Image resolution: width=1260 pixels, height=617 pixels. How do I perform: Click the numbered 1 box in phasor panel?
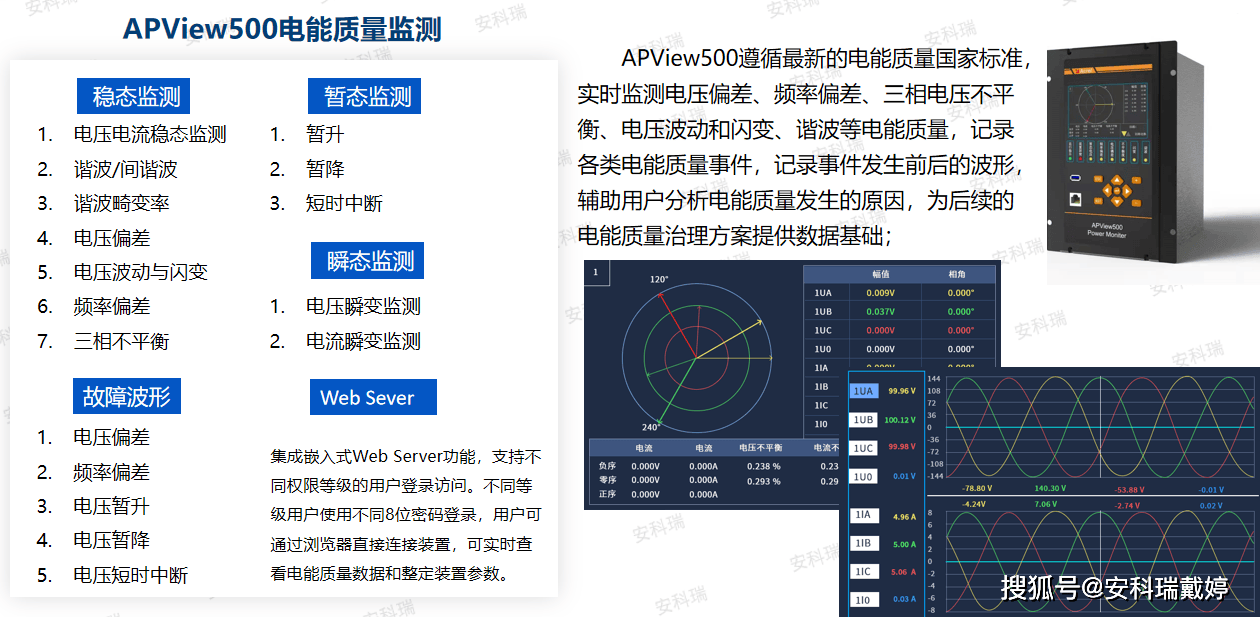click(x=597, y=273)
